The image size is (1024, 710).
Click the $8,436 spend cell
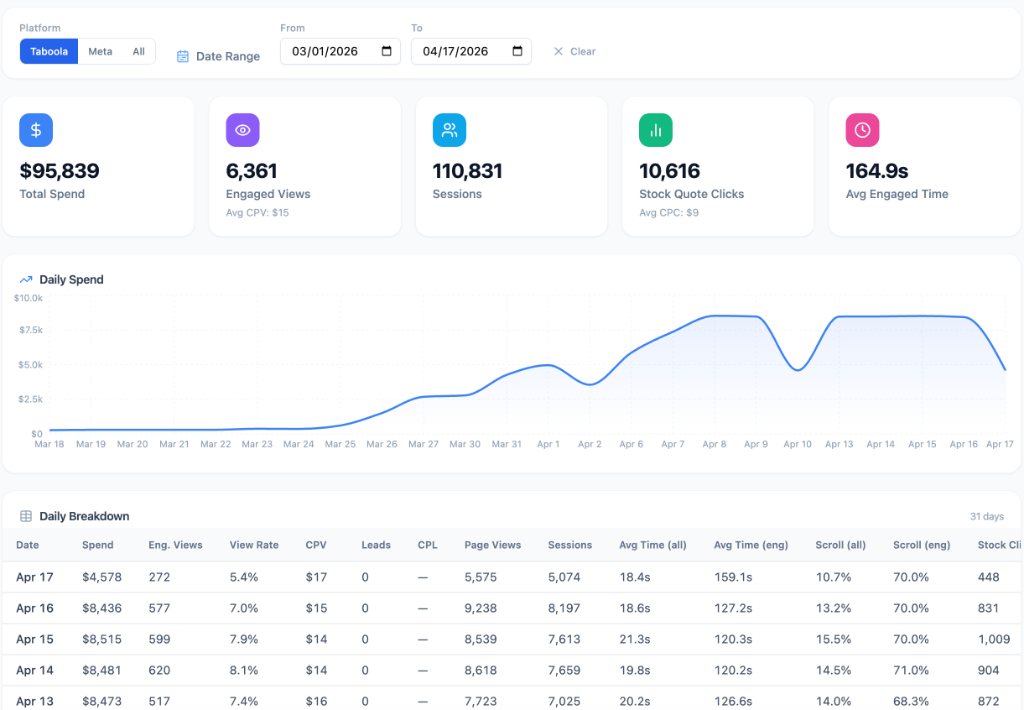point(102,608)
